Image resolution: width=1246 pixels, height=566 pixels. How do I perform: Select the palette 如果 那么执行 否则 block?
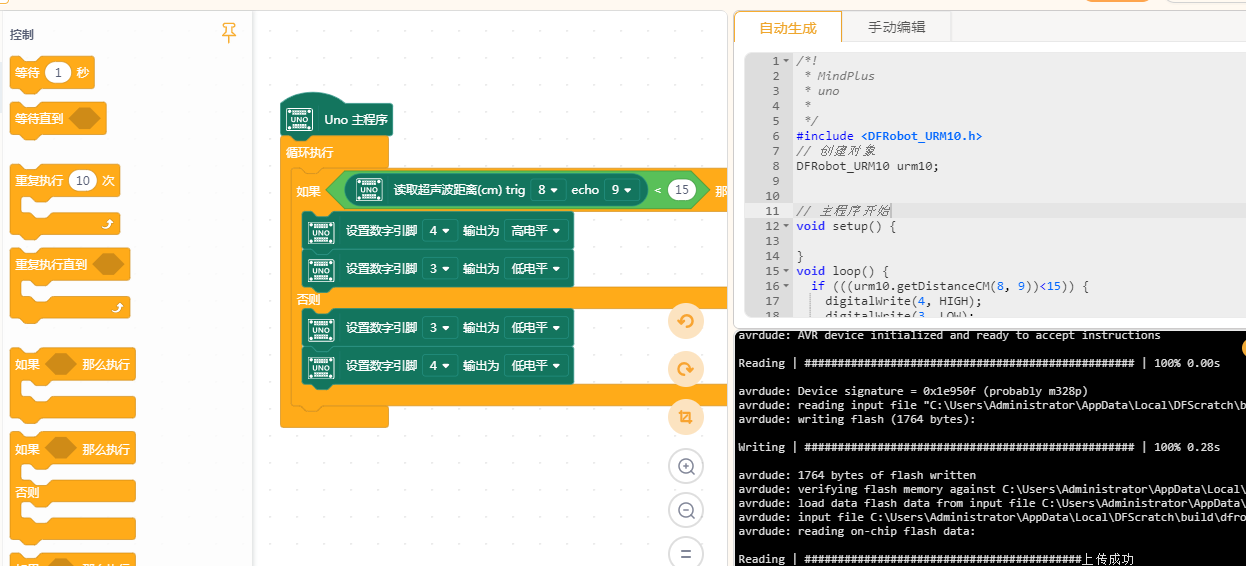coord(72,487)
